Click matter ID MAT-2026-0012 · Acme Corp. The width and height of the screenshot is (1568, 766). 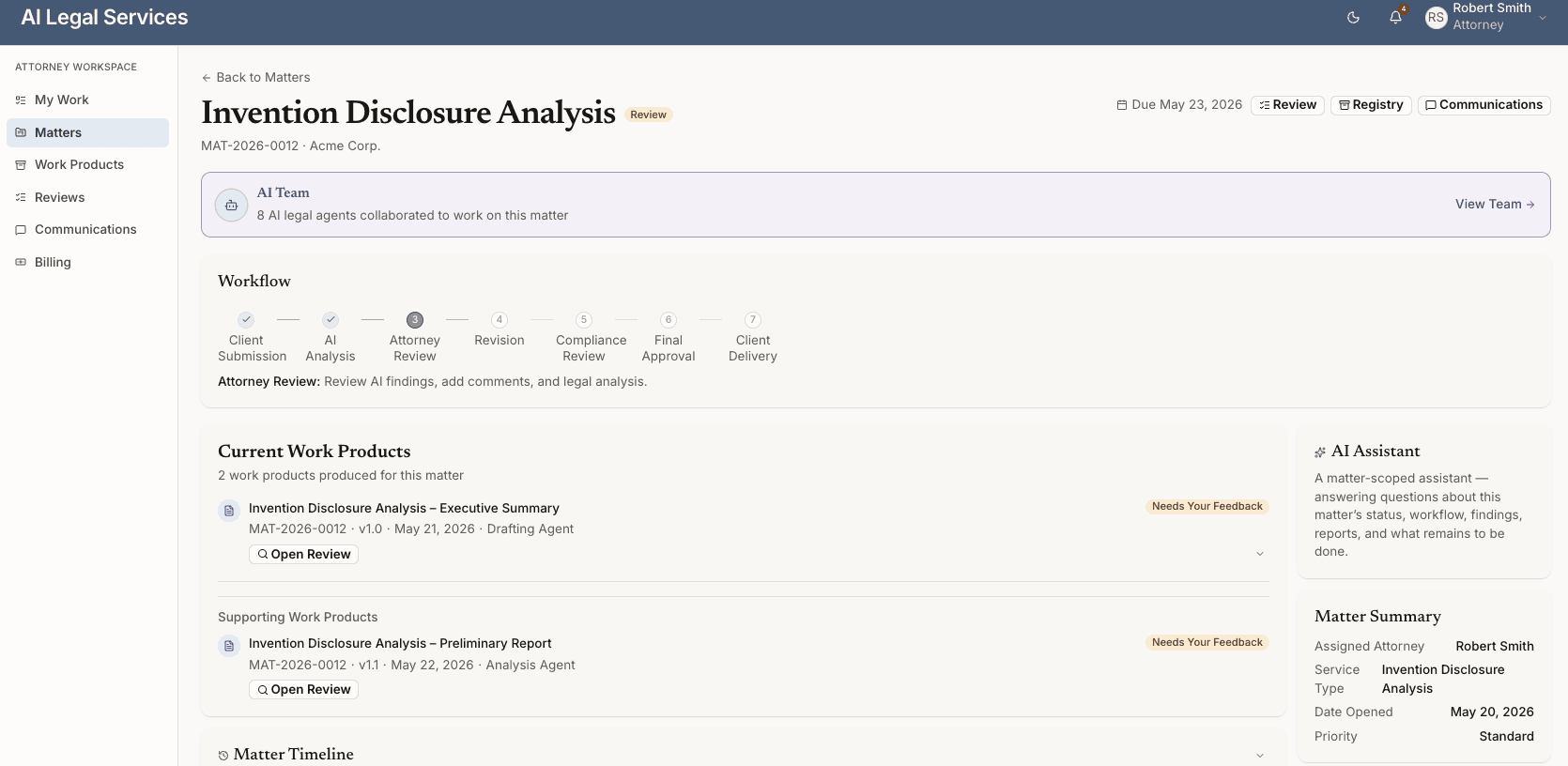coord(291,146)
